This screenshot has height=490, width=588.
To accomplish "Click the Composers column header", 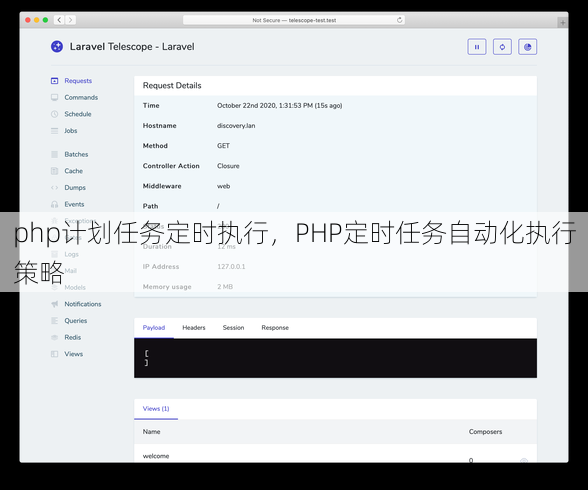I will tap(485, 432).
